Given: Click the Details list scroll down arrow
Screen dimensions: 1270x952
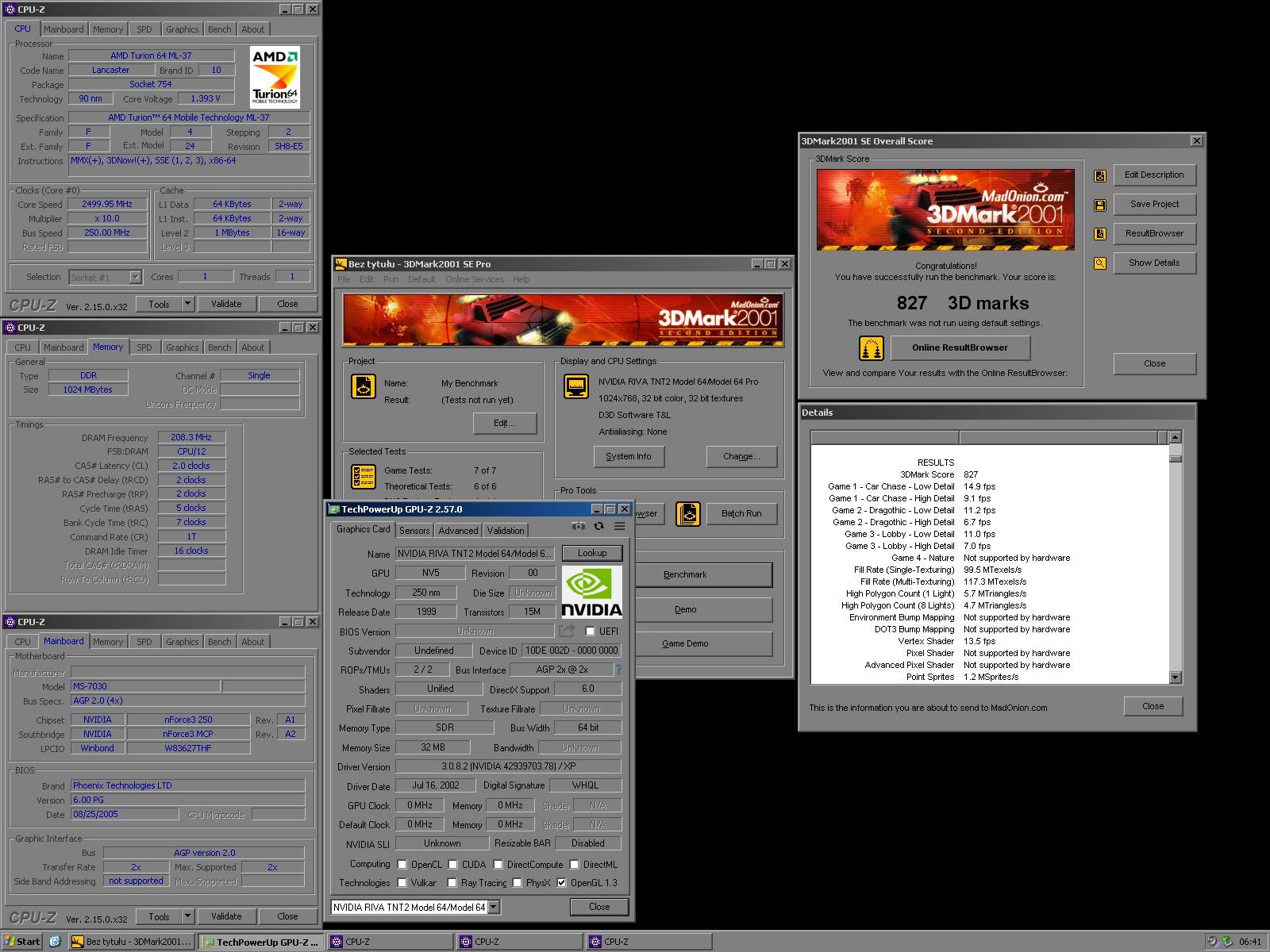Looking at the screenshot, I should tap(1176, 678).
